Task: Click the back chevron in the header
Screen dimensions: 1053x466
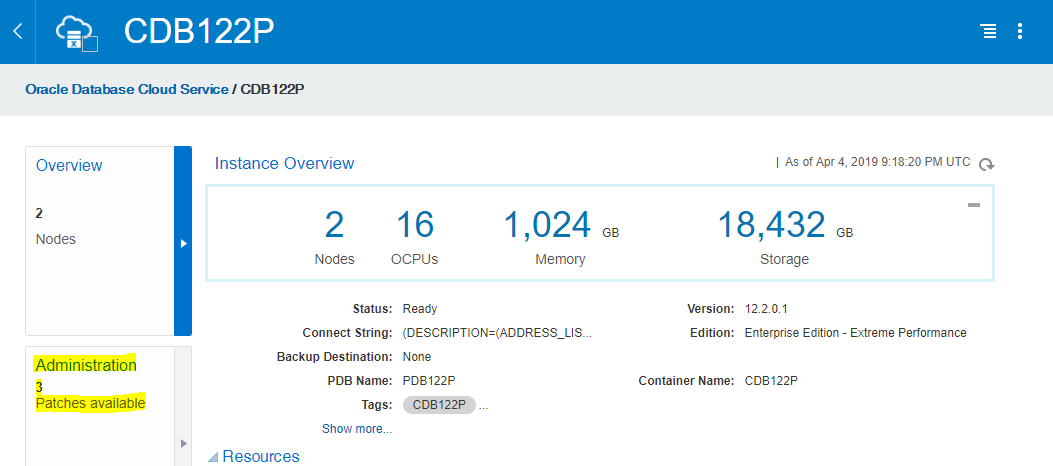Action: pos(17,32)
